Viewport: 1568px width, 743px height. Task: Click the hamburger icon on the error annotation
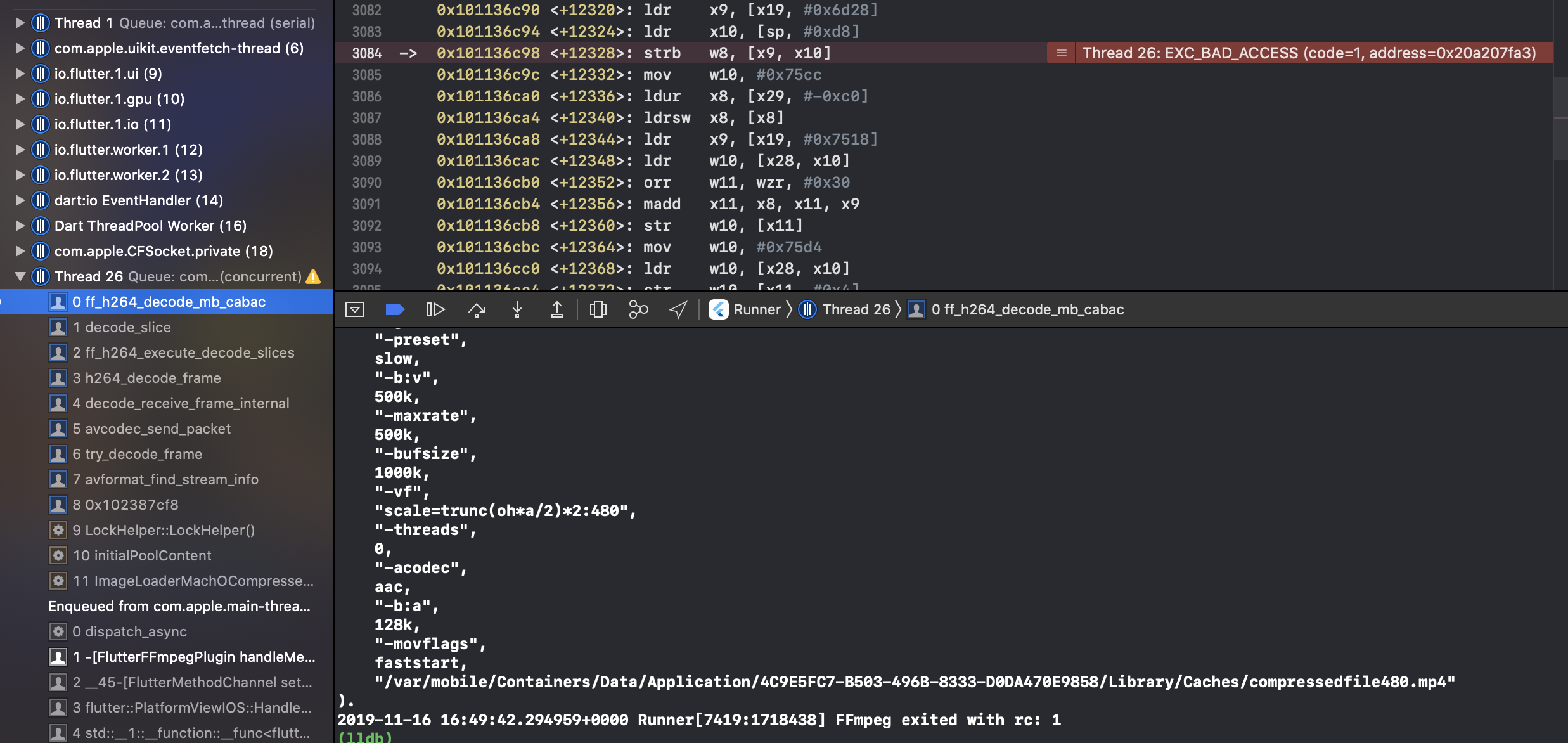(x=1060, y=53)
